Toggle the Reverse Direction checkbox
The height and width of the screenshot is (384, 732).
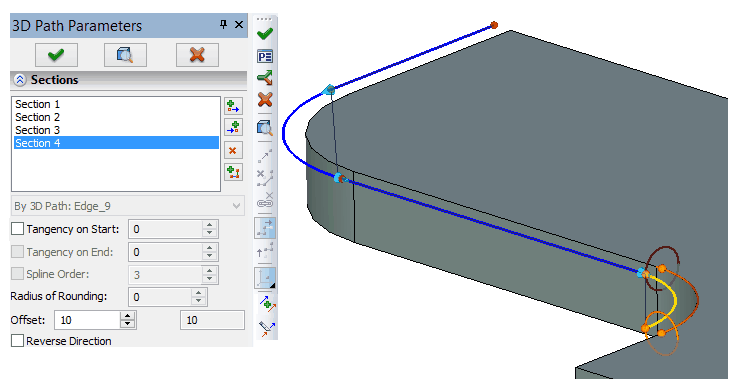[x=17, y=341]
